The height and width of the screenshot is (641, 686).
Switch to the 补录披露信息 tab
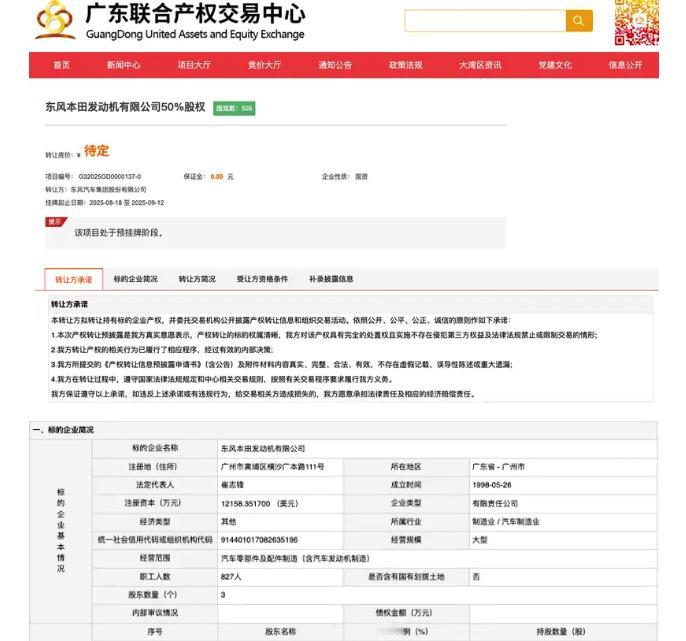[331, 279]
